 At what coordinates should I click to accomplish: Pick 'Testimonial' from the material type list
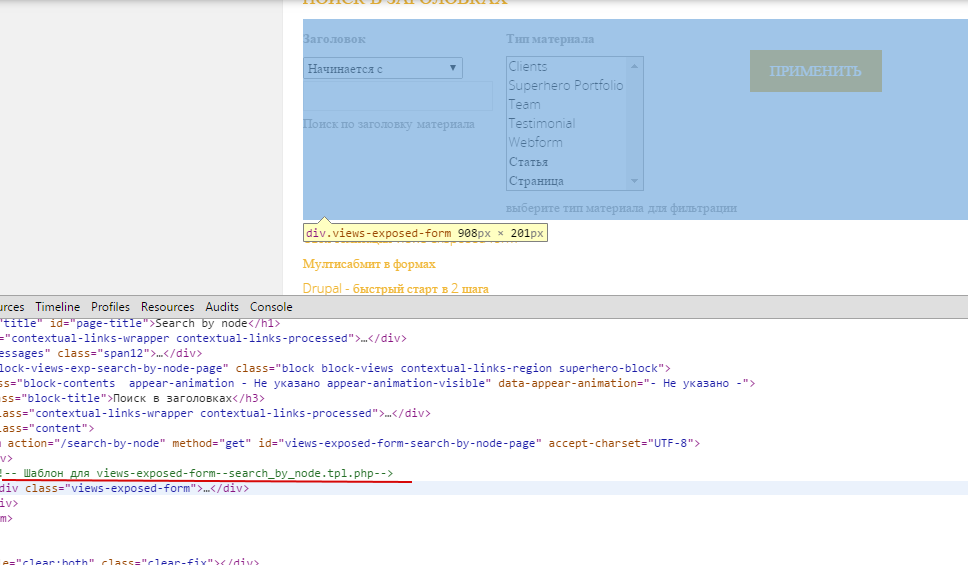[x=541, y=123]
